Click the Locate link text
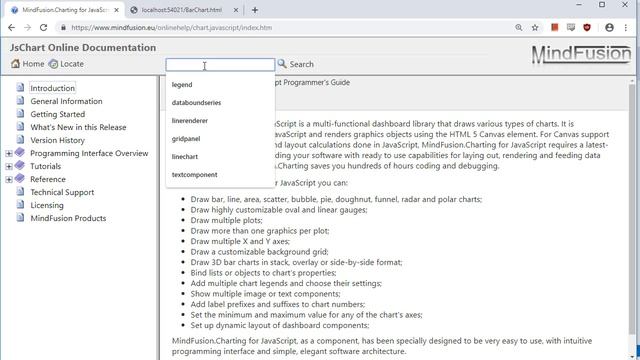 pos(72,64)
